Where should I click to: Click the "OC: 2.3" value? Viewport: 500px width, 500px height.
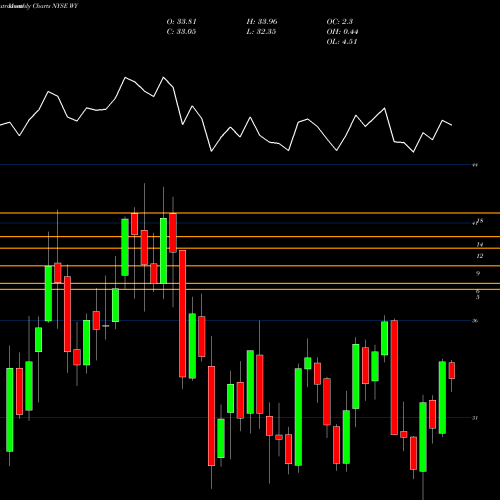[x=339, y=22]
